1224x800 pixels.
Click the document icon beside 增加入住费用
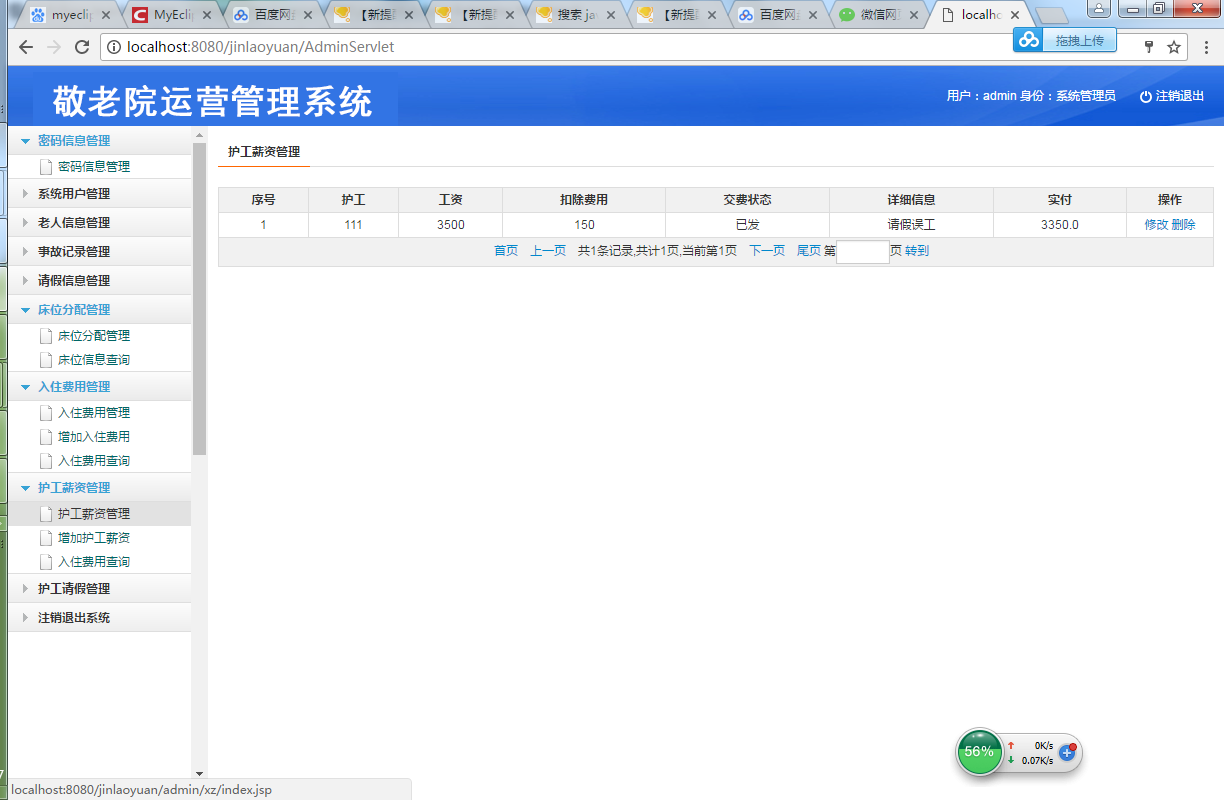click(x=45, y=437)
